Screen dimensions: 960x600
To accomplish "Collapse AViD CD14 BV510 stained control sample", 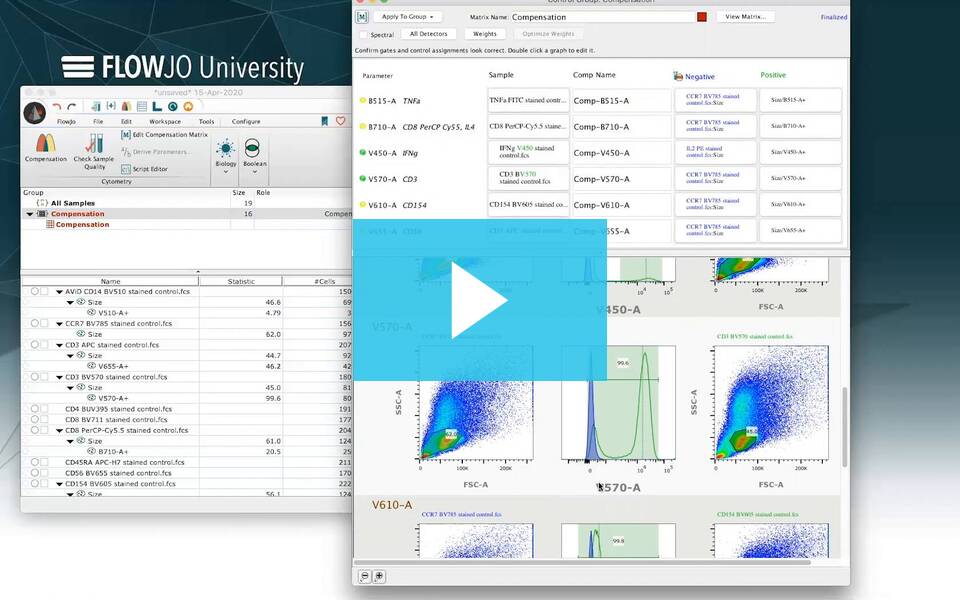I will [59, 292].
